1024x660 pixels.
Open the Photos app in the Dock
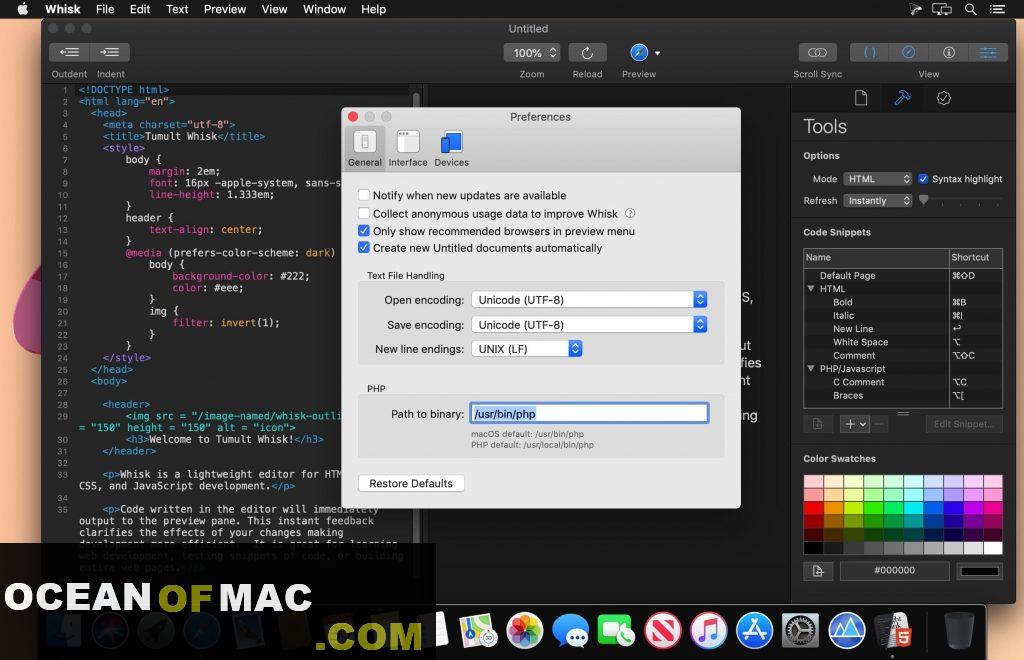coord(524,631)
